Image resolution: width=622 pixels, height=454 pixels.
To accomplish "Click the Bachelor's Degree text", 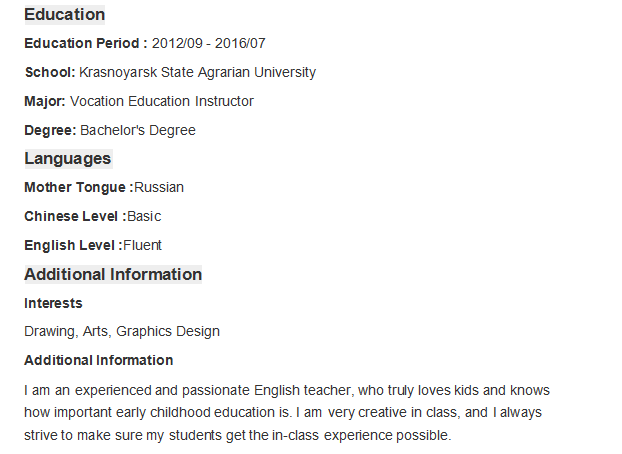I will pos(138,131).
